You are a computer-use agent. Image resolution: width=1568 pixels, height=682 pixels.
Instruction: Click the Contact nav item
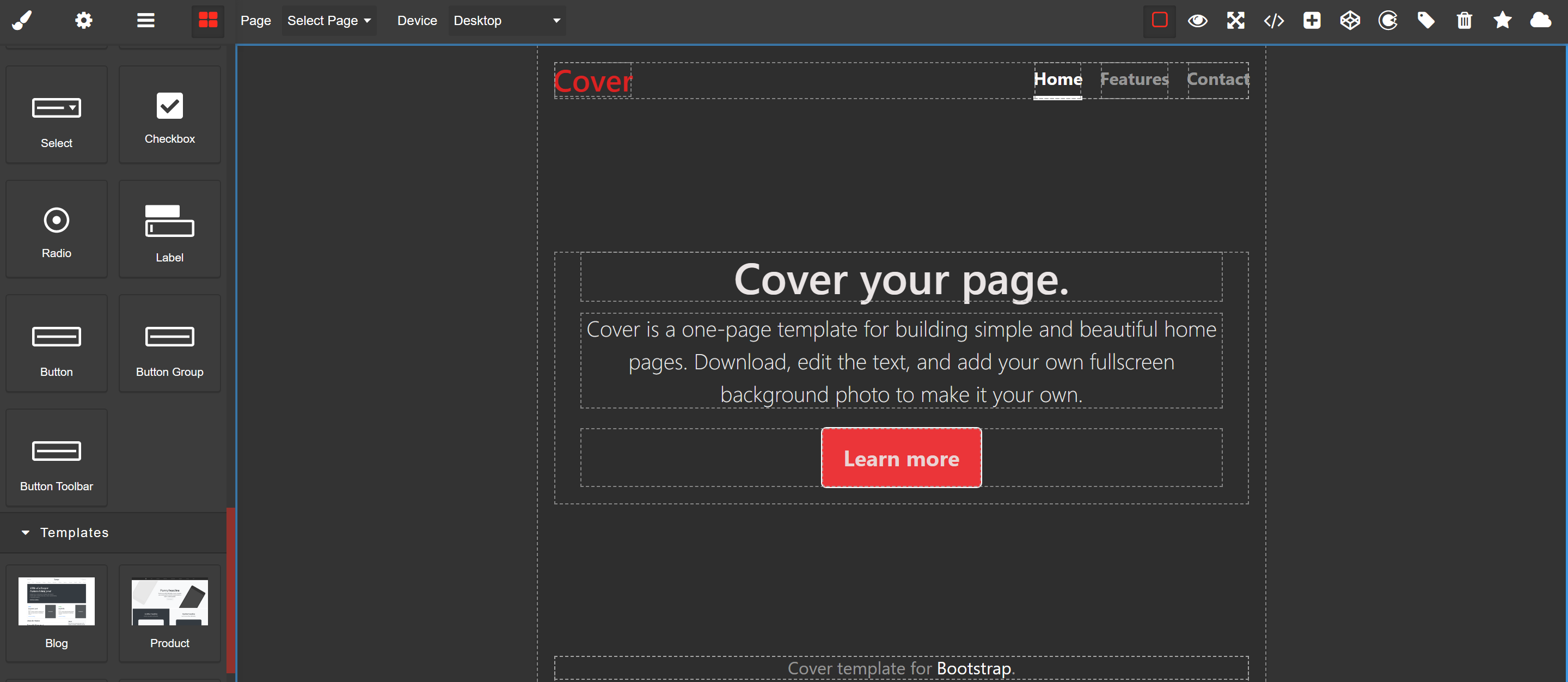coord(1217,79)
